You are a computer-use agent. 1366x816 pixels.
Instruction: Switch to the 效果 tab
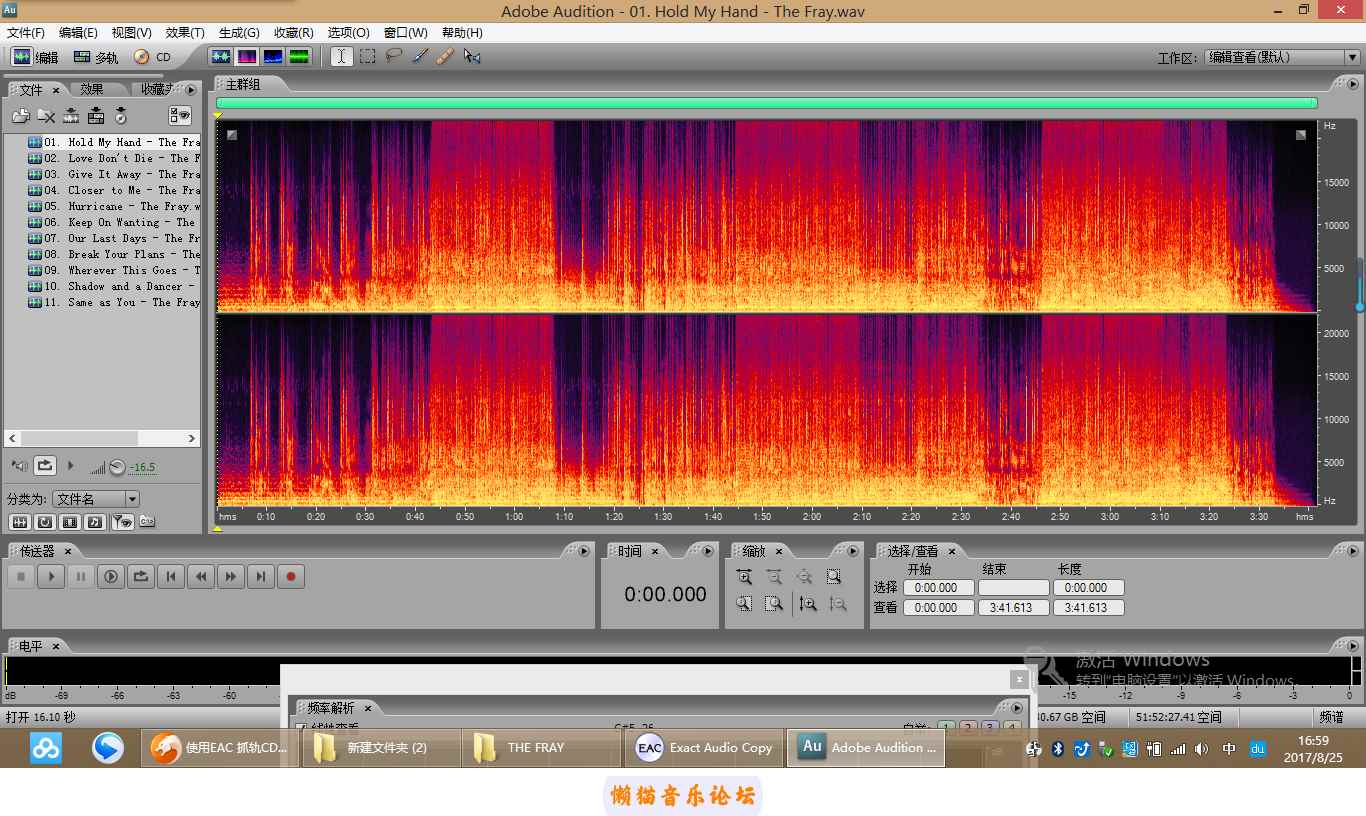point(92,90)
